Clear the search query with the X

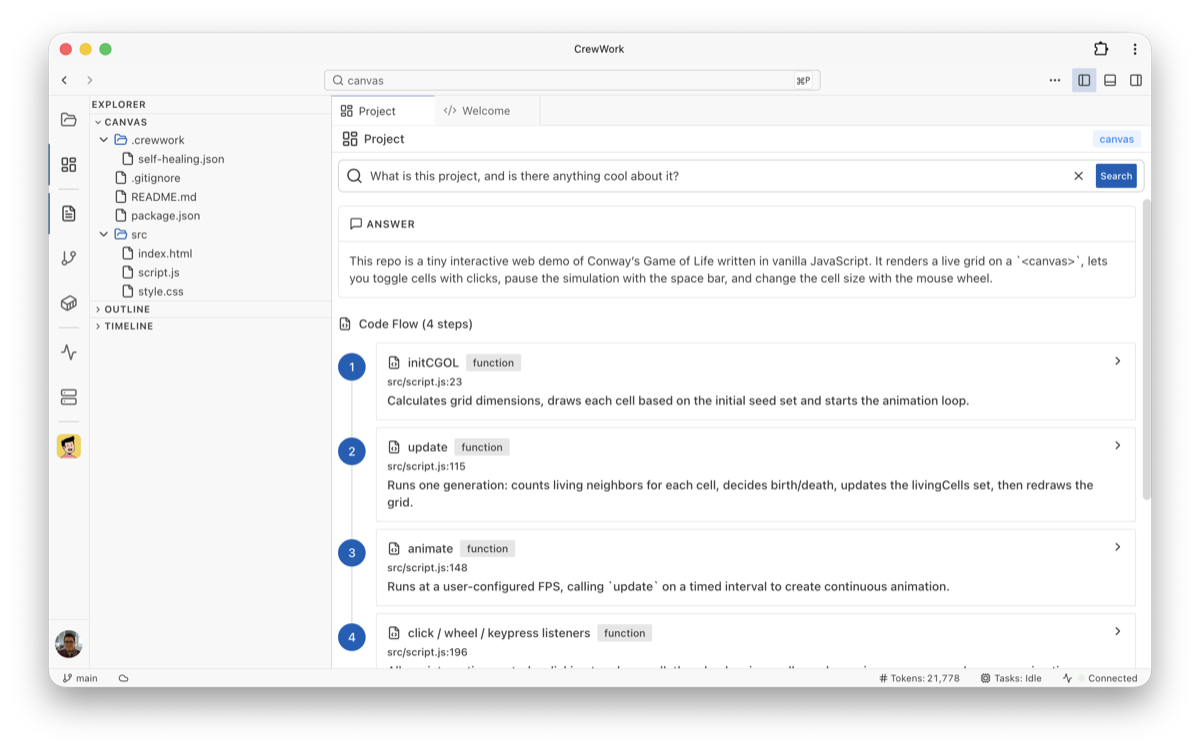[1078, 176]
